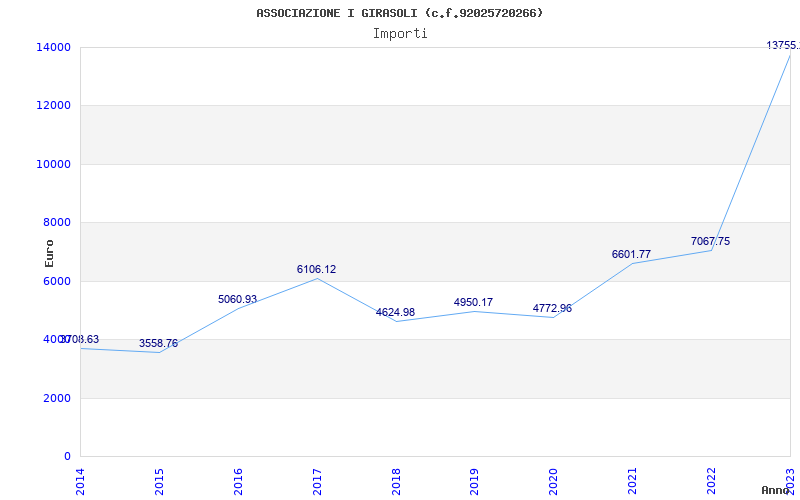The height and width of the screenshot is (500, 800).
Task: Click the Importi subtitle
Action: [x=400, y=34]
